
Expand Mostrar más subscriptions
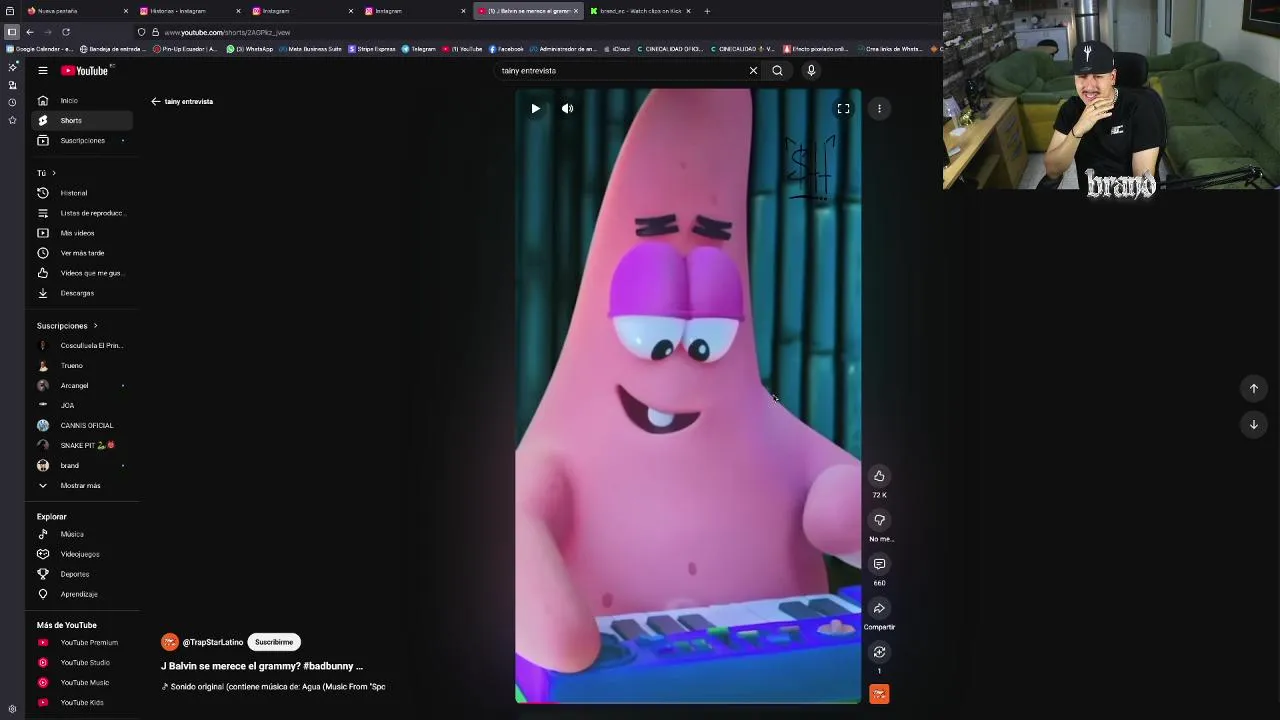pyautogui.click(x=80, y=485)
